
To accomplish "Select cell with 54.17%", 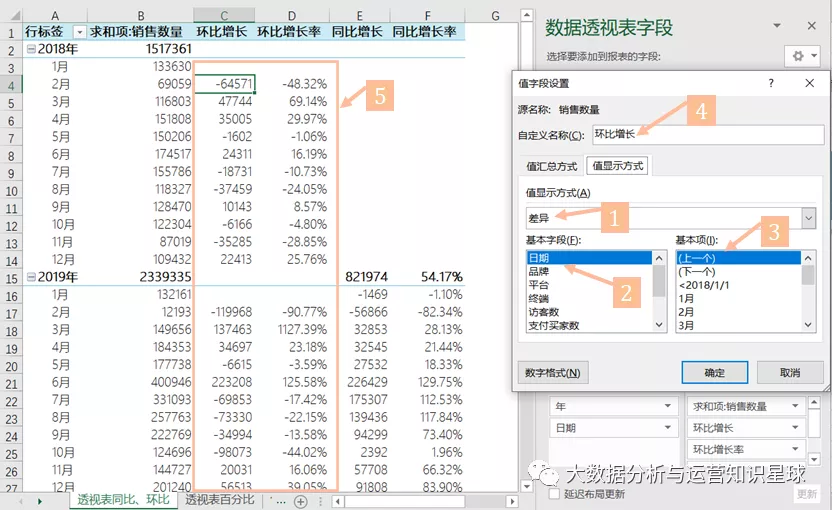I will click(x=428, y=276).
